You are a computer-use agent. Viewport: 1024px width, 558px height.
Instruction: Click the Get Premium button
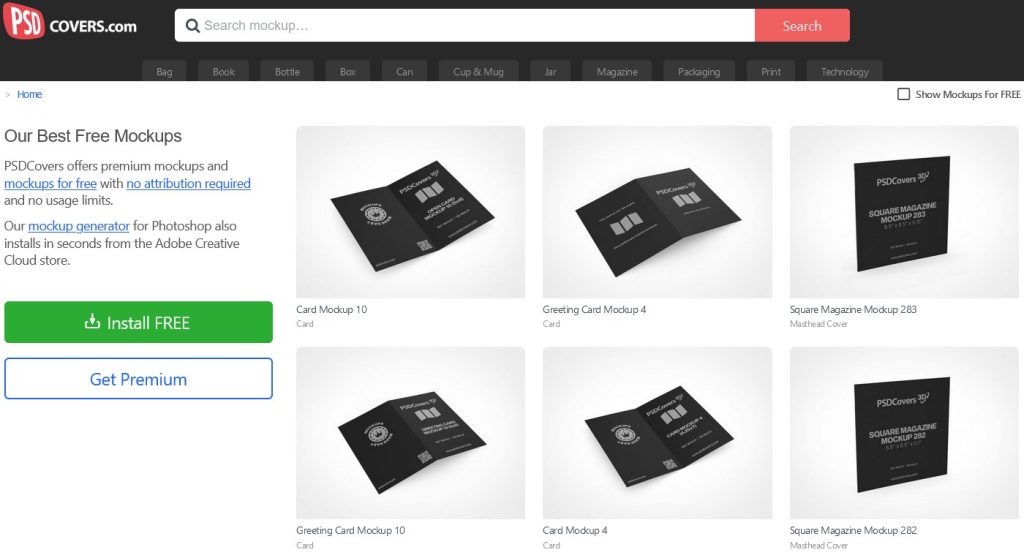click(138, 379)
